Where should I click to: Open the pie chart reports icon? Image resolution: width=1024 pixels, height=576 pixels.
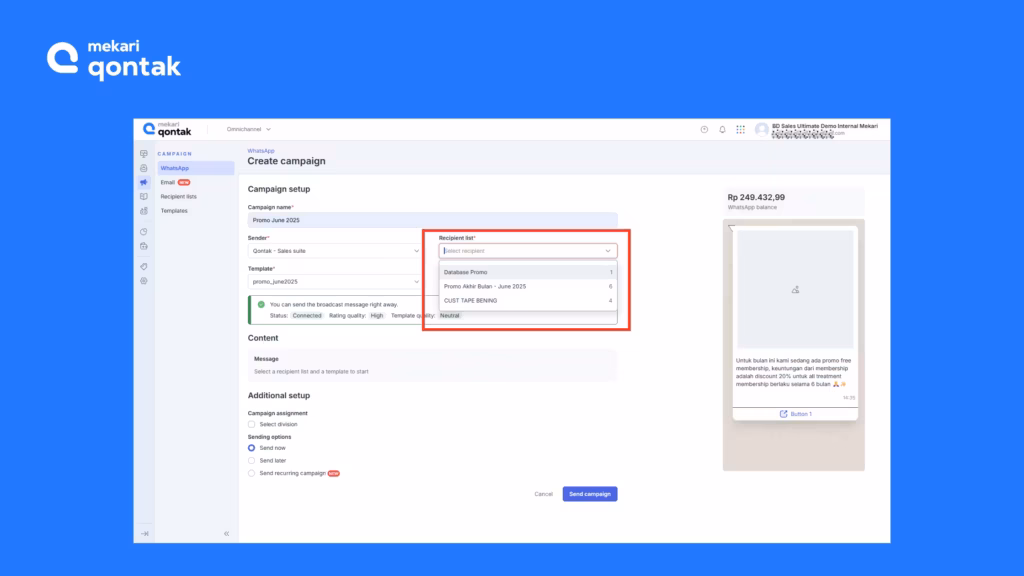click(x=144, y=232)
